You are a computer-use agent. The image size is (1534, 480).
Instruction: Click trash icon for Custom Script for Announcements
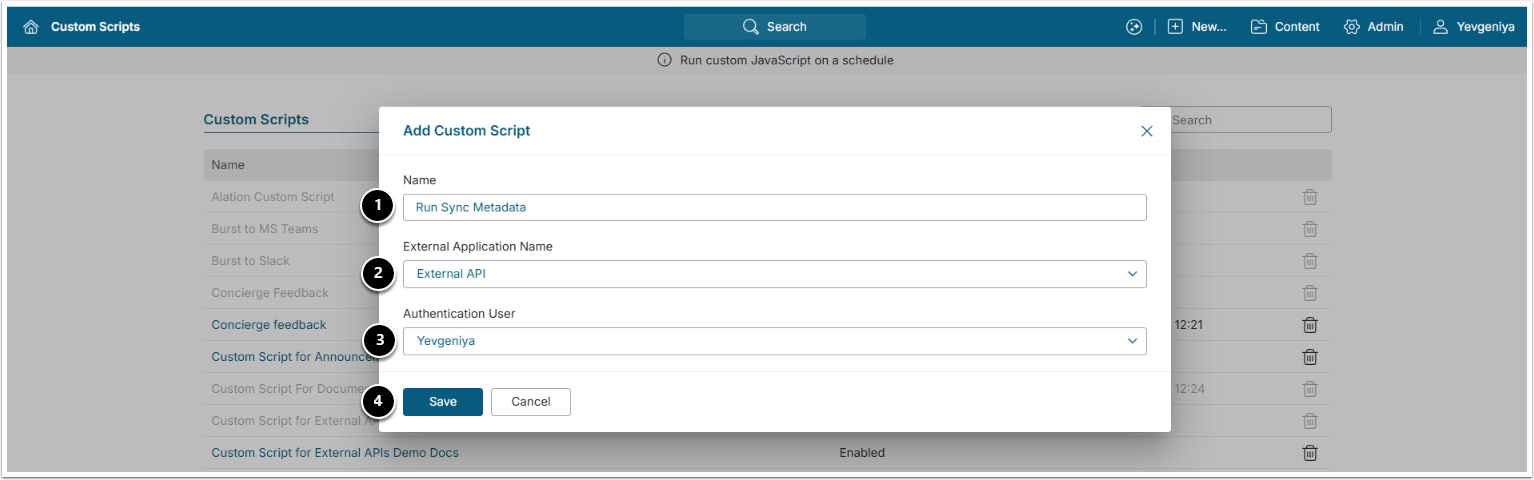(x=1310, y=357)
